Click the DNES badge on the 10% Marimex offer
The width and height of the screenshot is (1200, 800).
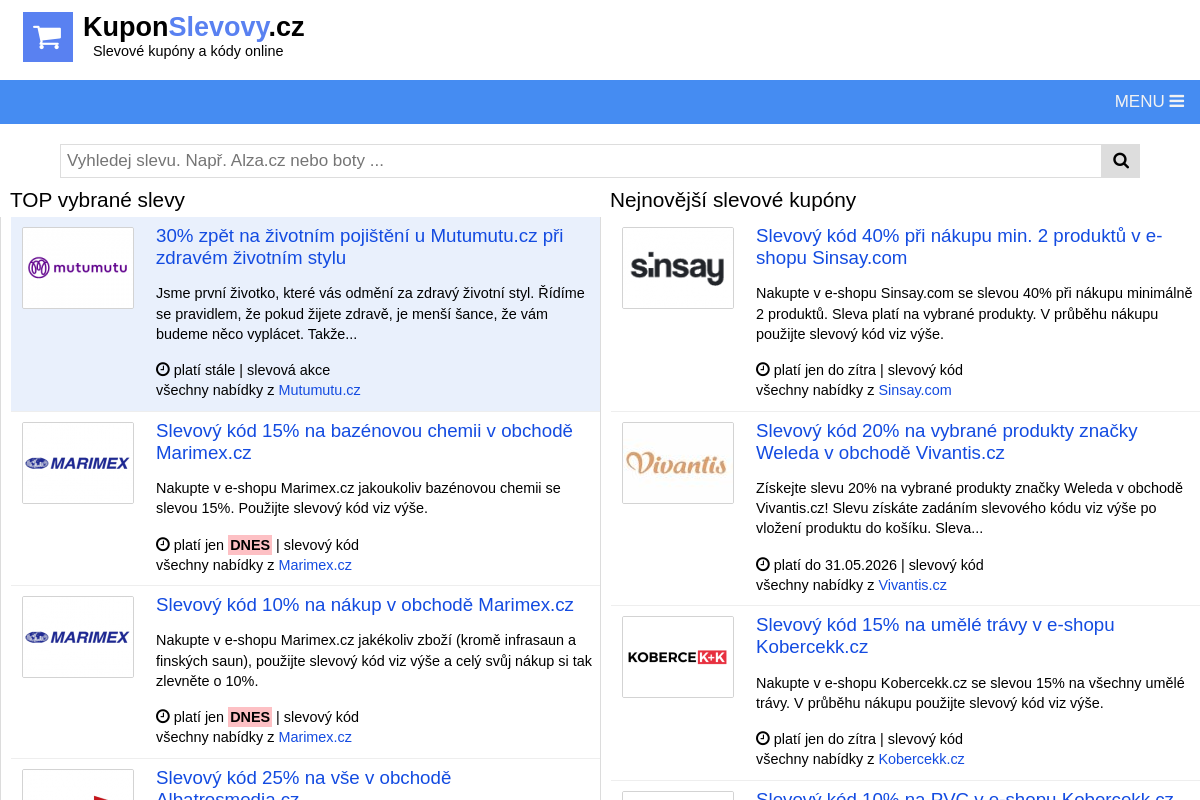(x=250, y=717)
